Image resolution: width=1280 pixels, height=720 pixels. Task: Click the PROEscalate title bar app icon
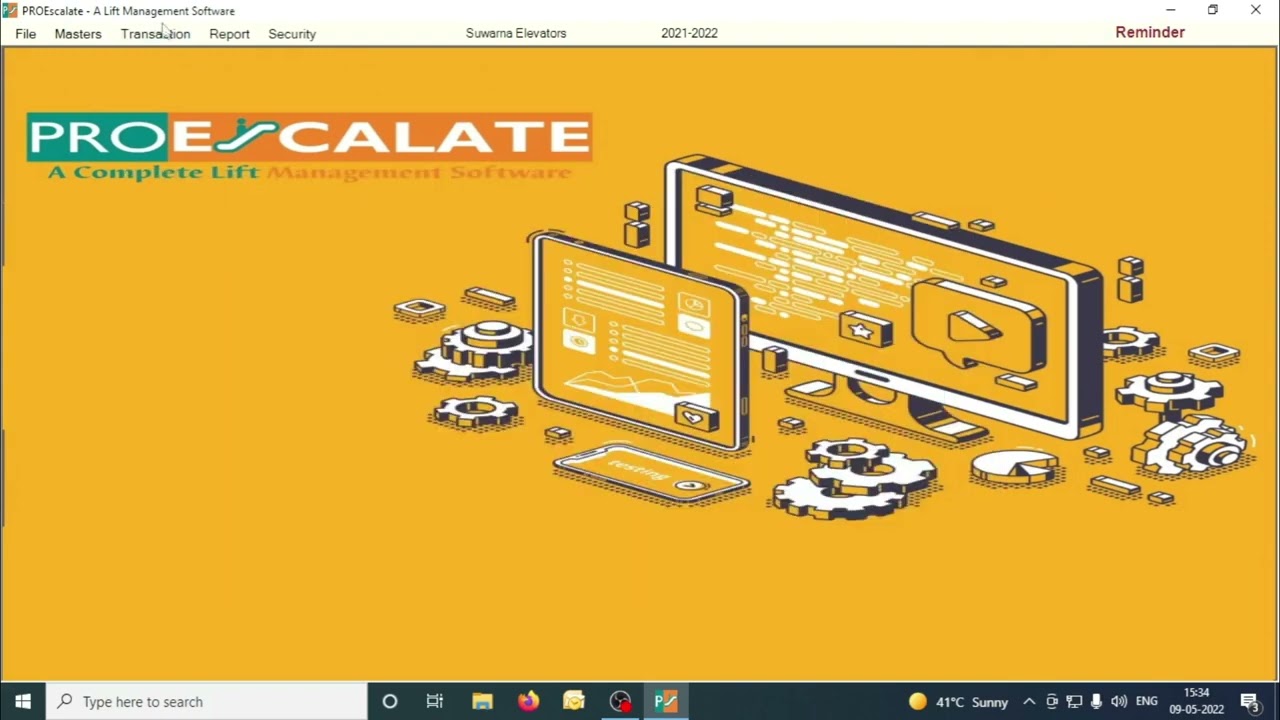point(10,11)
